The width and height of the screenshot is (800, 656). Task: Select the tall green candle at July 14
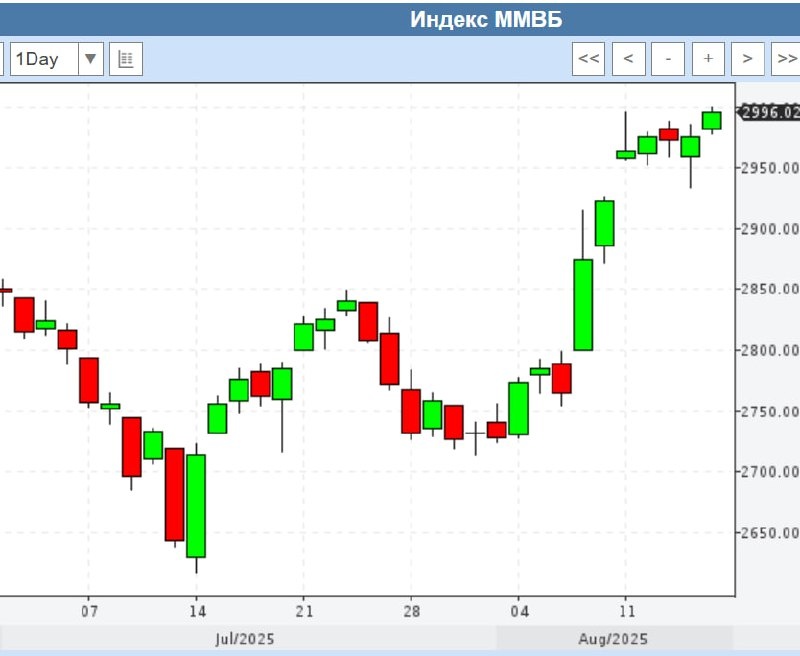[x=196, y=506]
